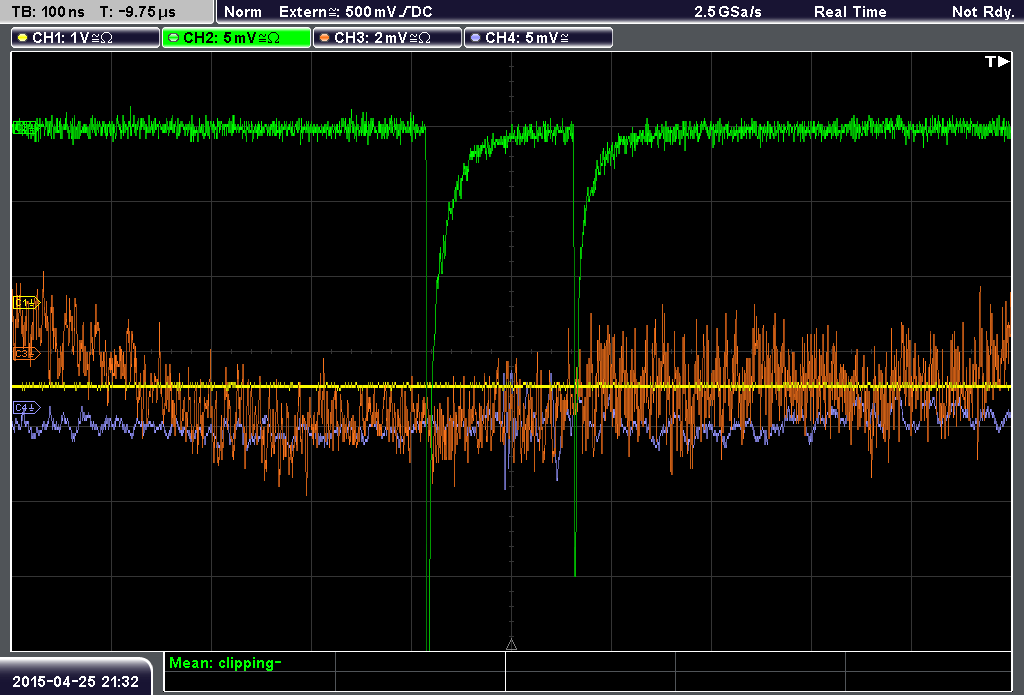This screenshot has height=695, width=1024.
Task: Select the CH4: 5mV channel tab
Action: click(x=538, y=38)
